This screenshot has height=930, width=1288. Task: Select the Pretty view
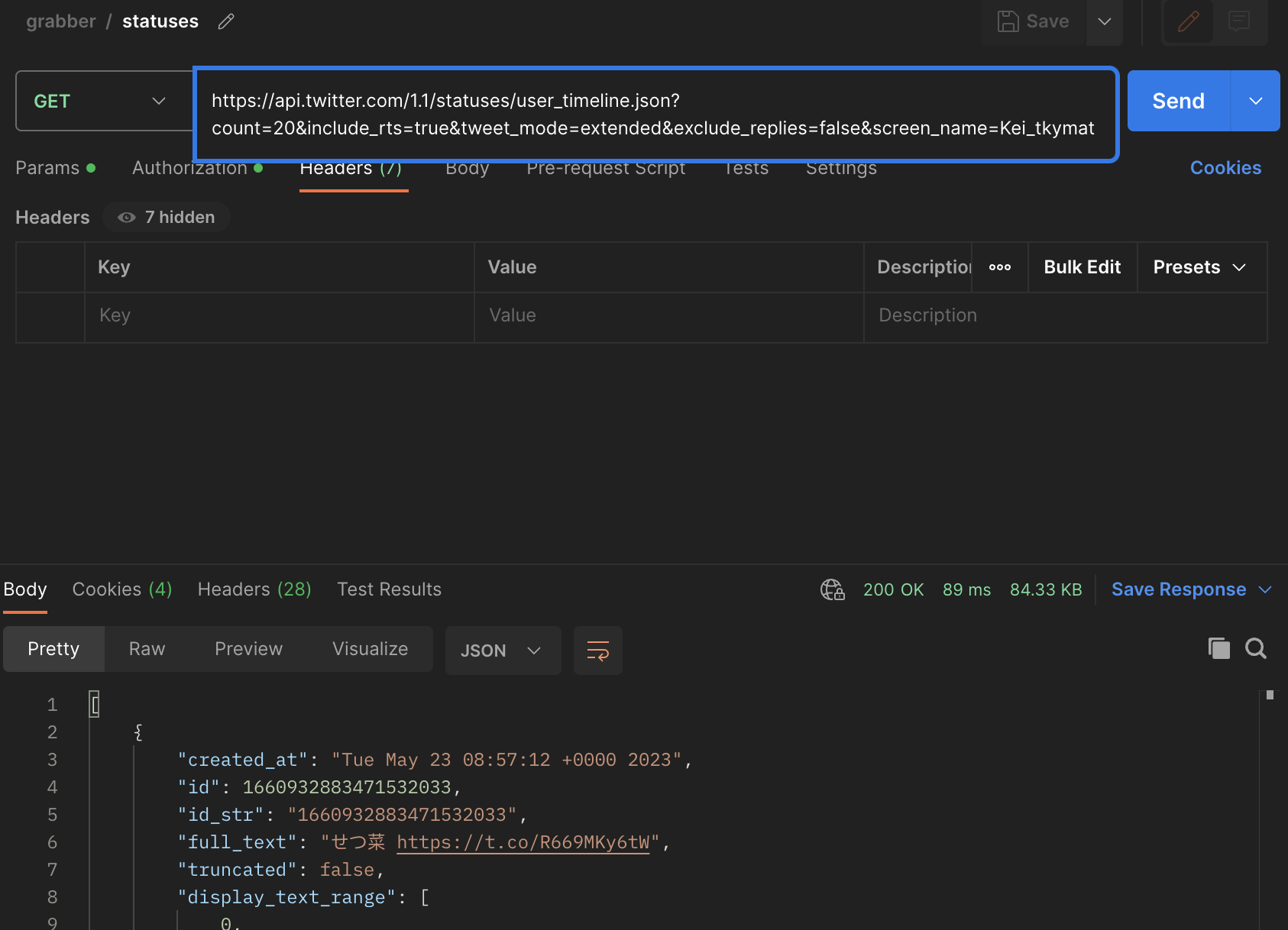53,649
